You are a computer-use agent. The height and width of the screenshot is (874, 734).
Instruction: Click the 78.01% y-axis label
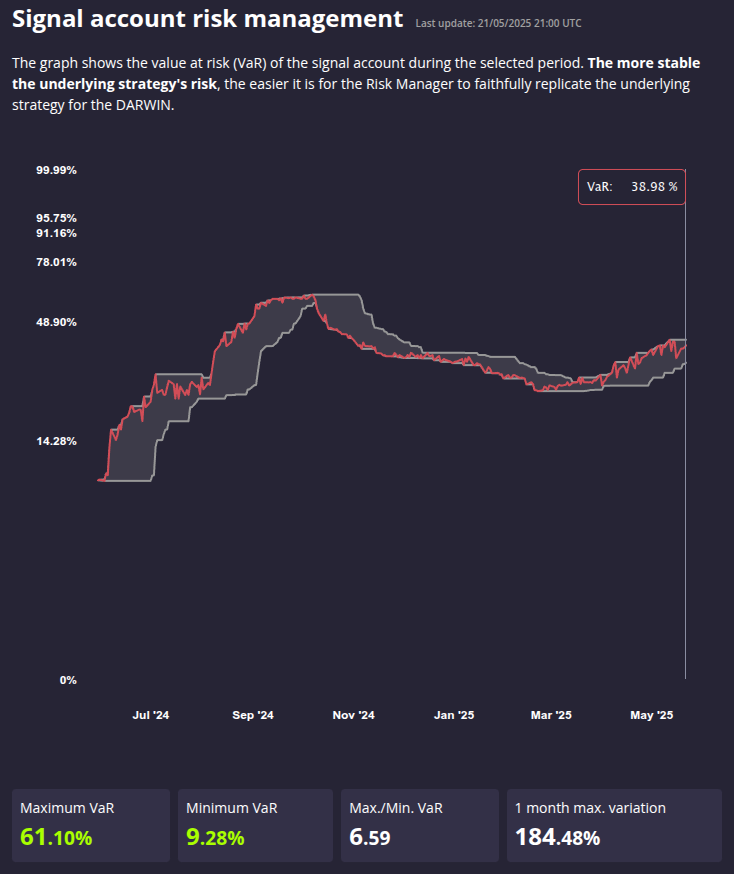(x=56, y=262)
